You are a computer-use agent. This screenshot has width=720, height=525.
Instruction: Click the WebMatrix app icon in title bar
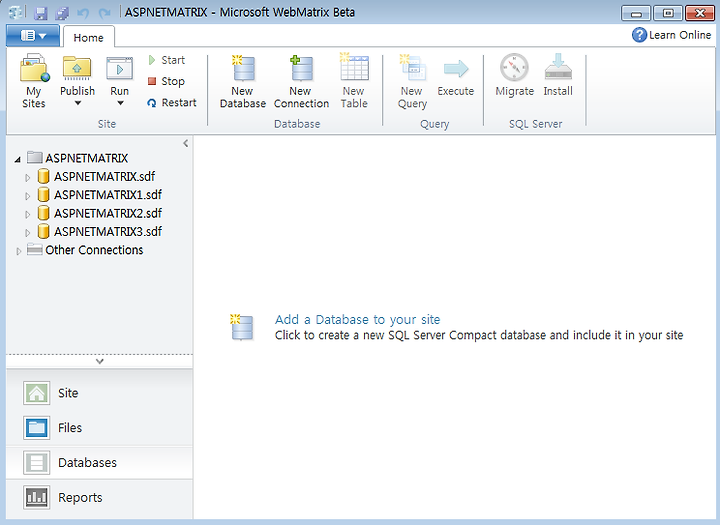(x=17, y=12)
